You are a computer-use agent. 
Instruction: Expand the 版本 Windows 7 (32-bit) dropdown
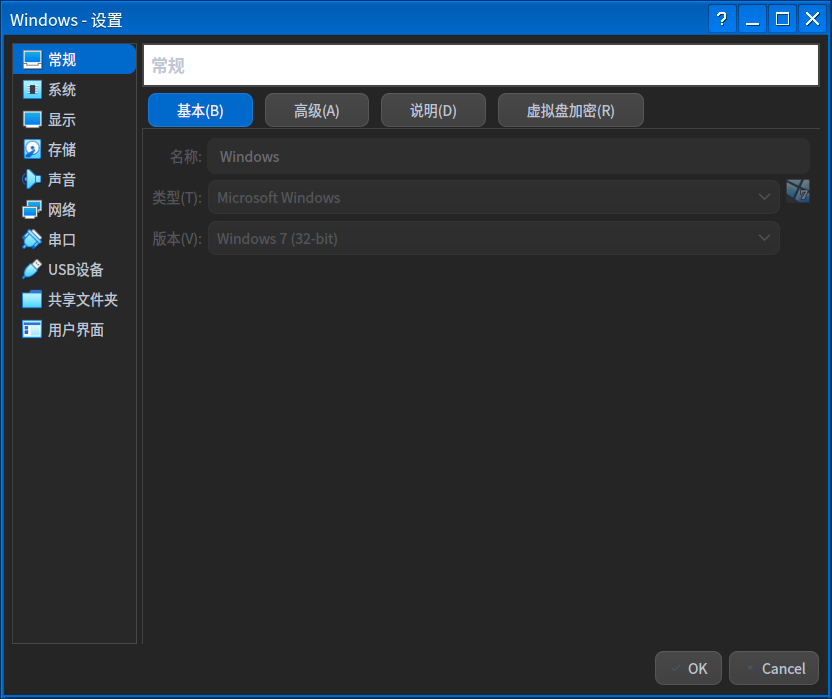(x=493, y=238)
